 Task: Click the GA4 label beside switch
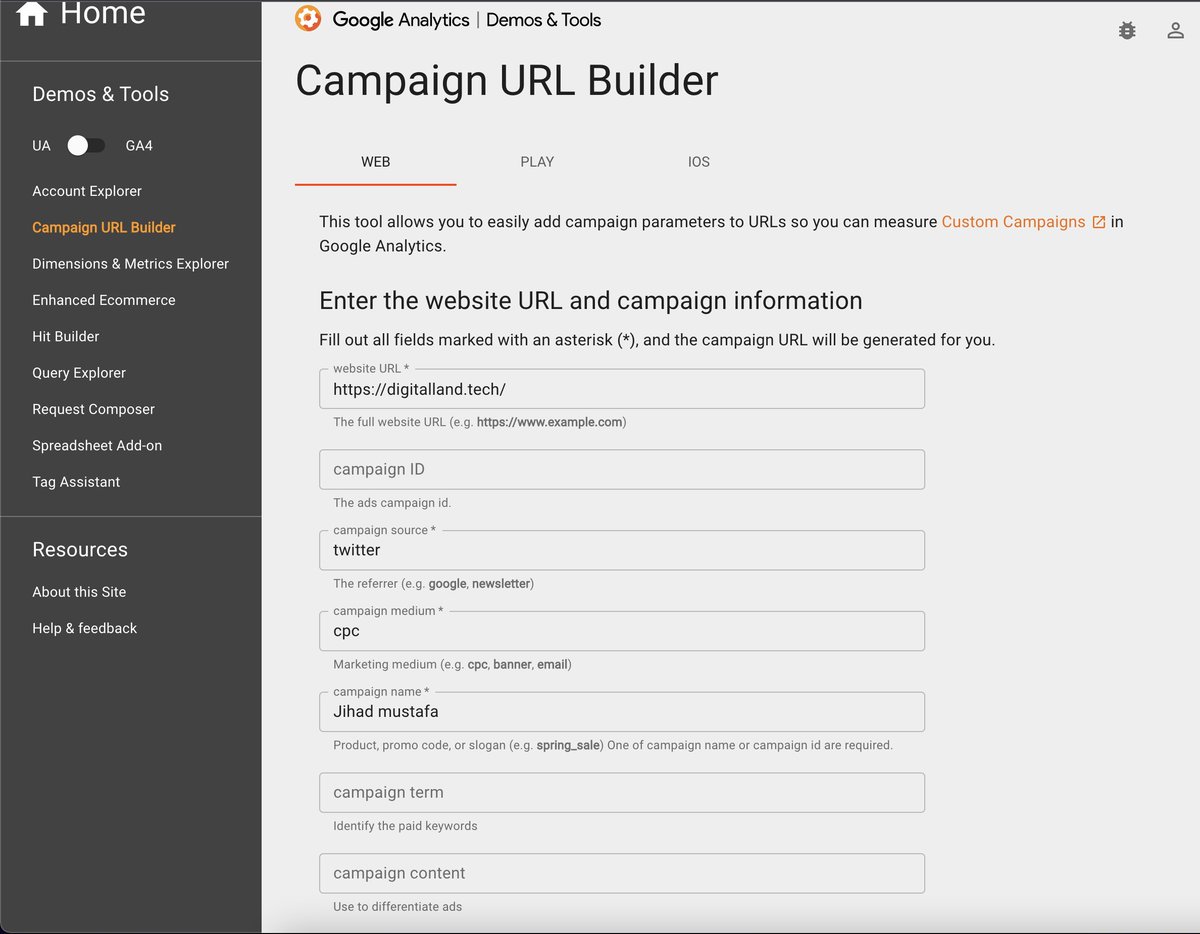139,146
